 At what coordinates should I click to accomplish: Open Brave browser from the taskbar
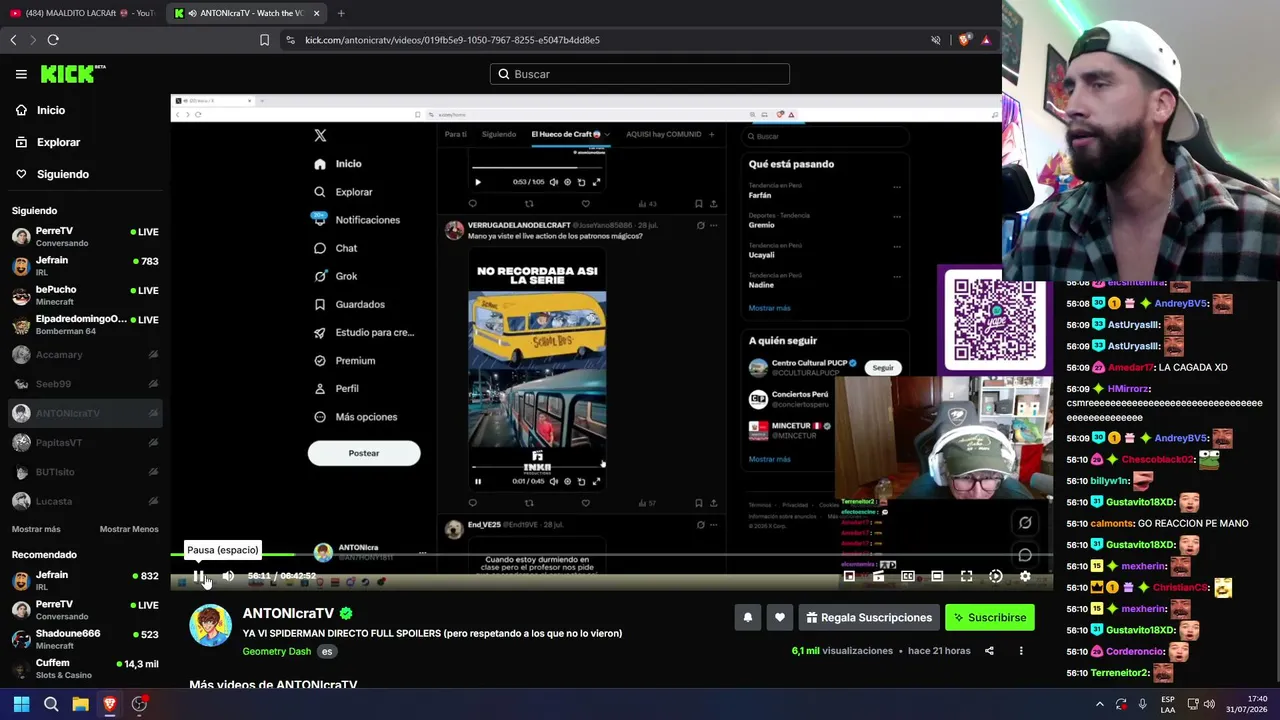click(110, 704)
